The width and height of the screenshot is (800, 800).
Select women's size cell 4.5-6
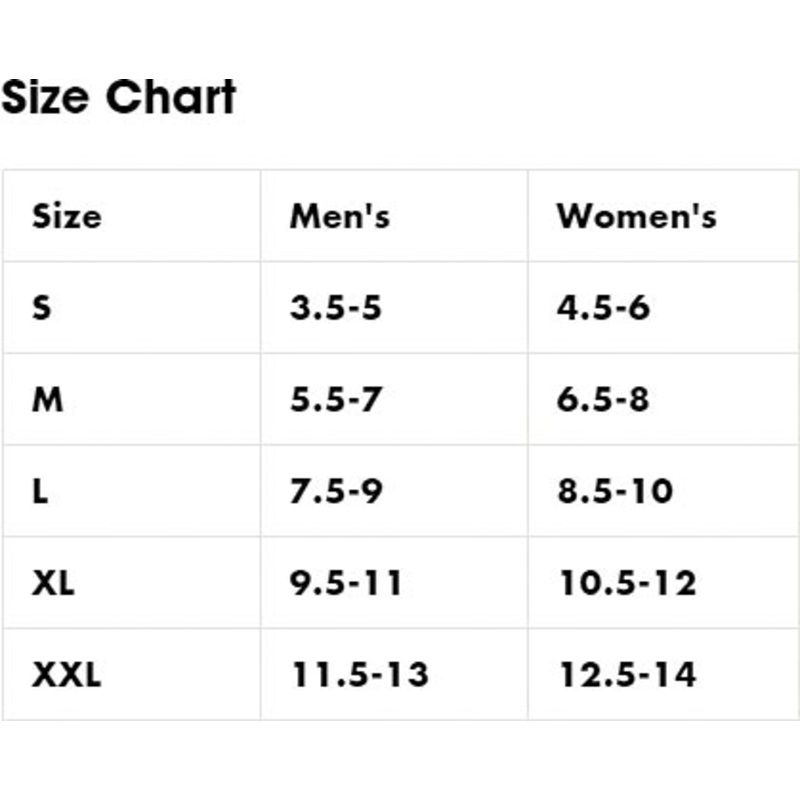[603, 308]
